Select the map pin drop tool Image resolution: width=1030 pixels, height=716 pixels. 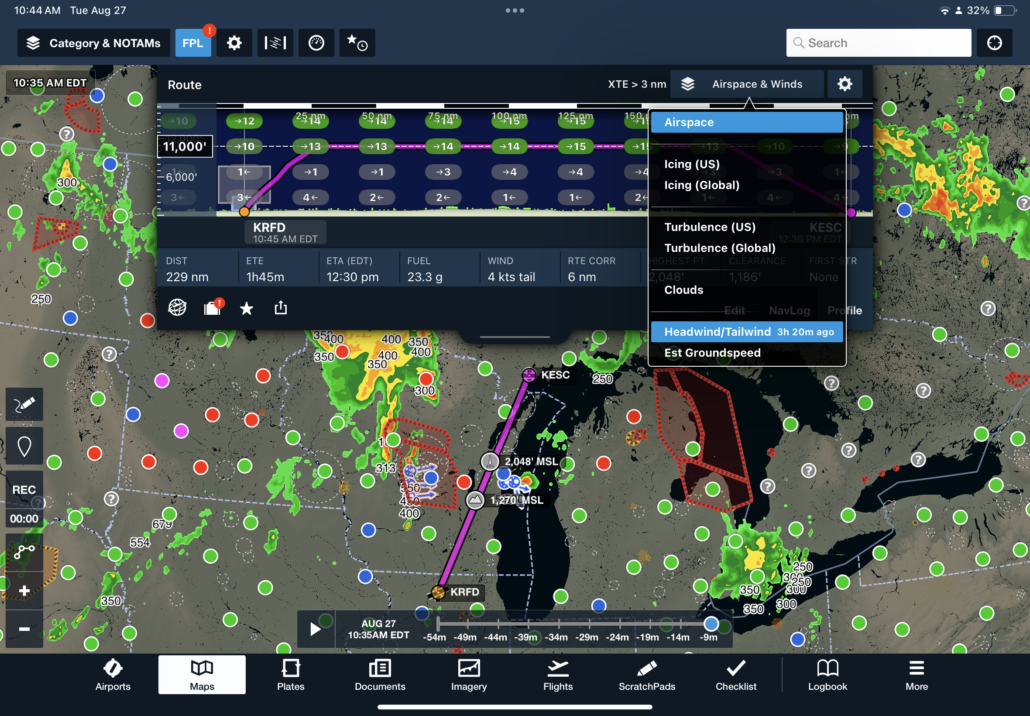tap(24, 446)
